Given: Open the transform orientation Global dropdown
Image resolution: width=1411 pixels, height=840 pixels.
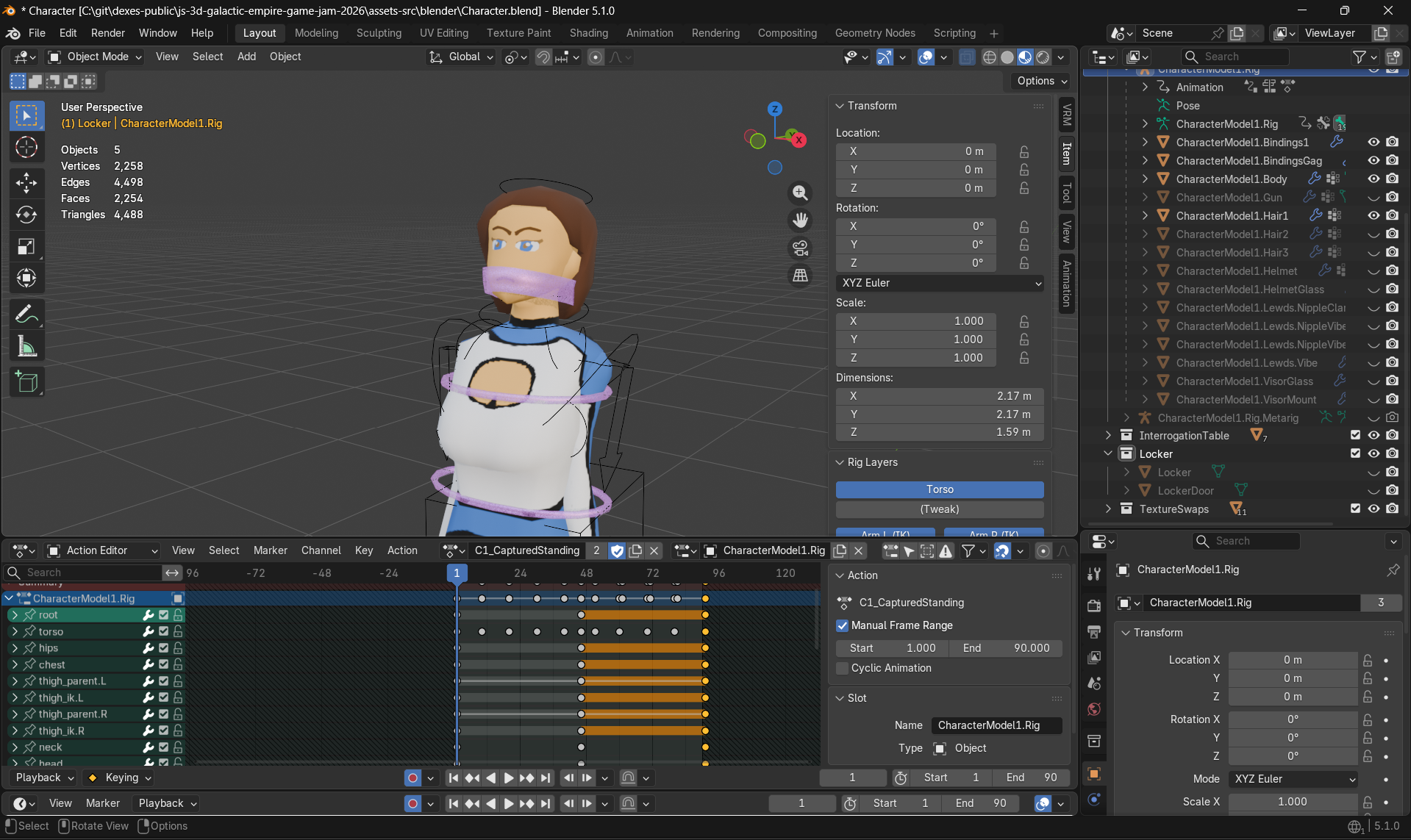Looking at the screenshot, I should point(461,57).
